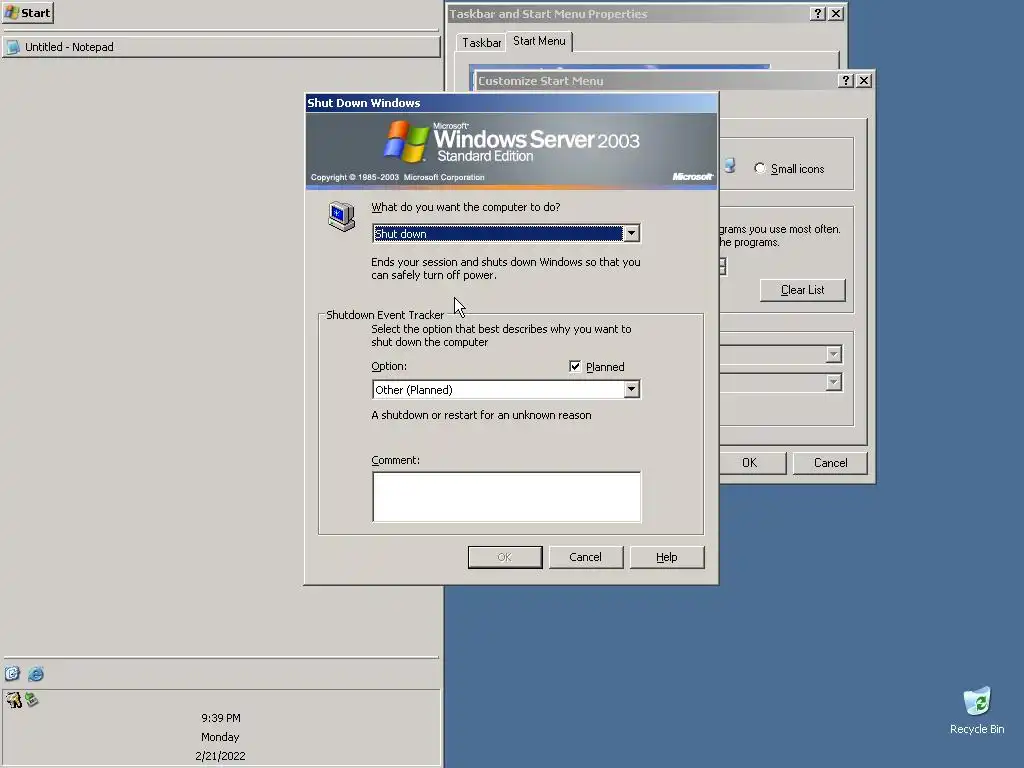This screenshot has height=768, width=1024.
Task: Click the small icon preview beside Small icons
Action: click(729, 166)
